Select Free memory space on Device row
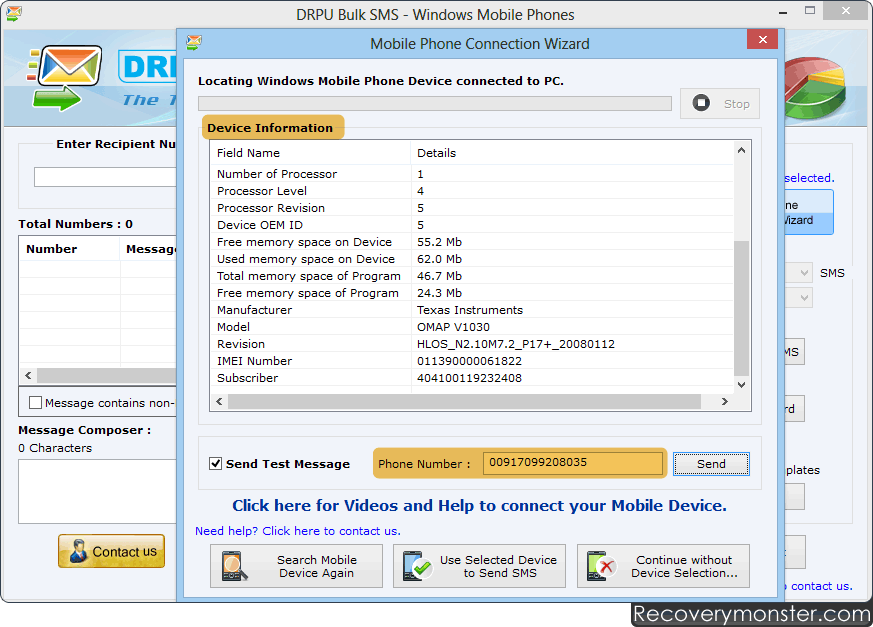The image size is (873, 627). (472, 242)
